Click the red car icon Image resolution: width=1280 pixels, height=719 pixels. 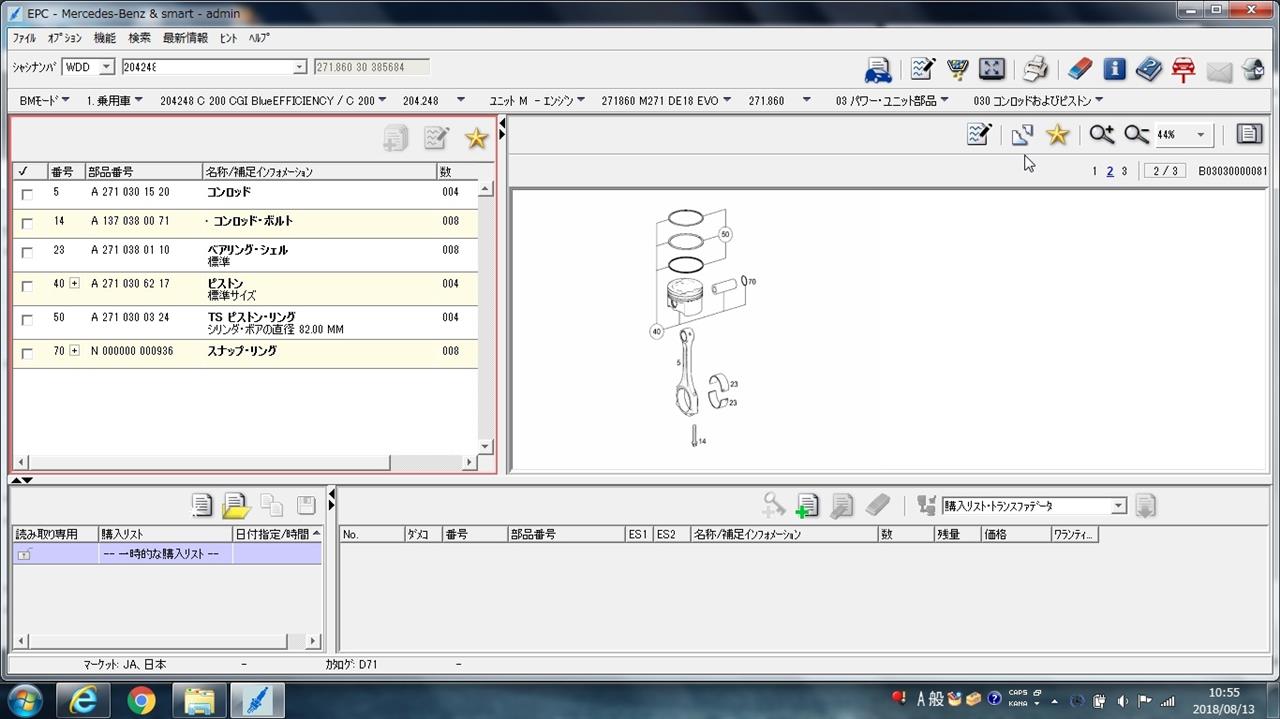point(1183,69)
